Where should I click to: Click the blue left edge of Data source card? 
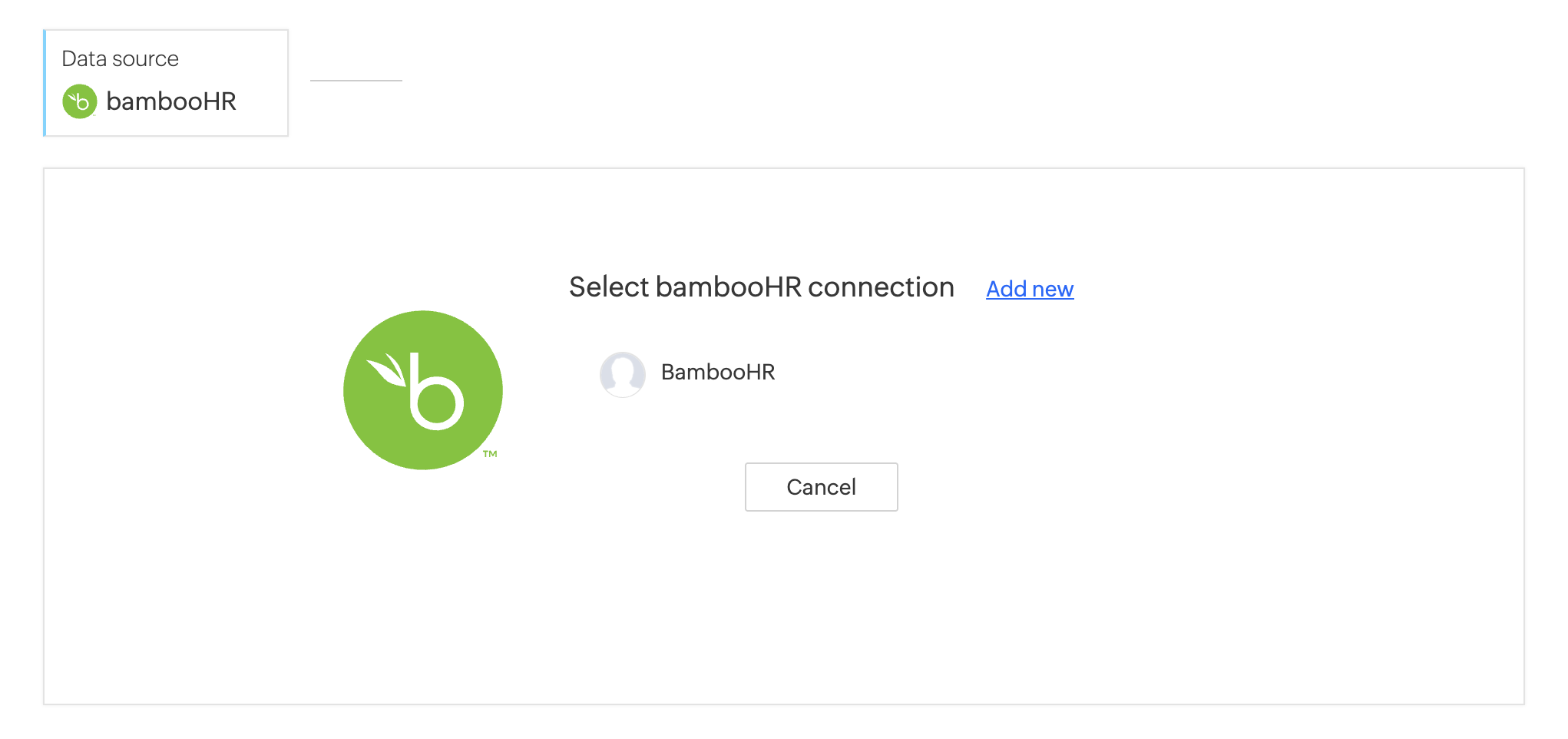[45, 83]
